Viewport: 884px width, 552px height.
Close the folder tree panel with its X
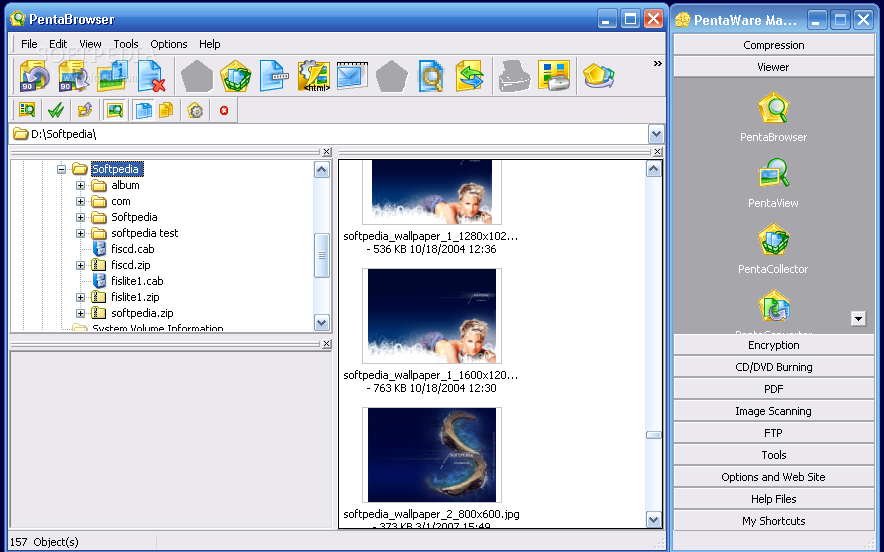click(326, 152)
